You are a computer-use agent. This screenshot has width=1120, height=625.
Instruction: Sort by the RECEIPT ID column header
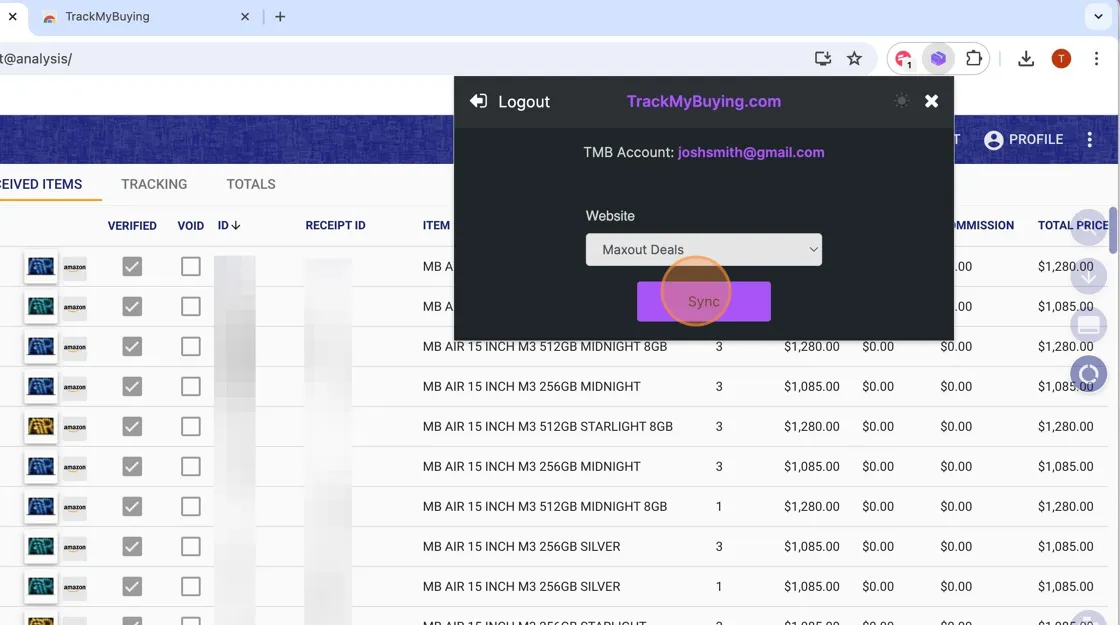click(335, 226)
